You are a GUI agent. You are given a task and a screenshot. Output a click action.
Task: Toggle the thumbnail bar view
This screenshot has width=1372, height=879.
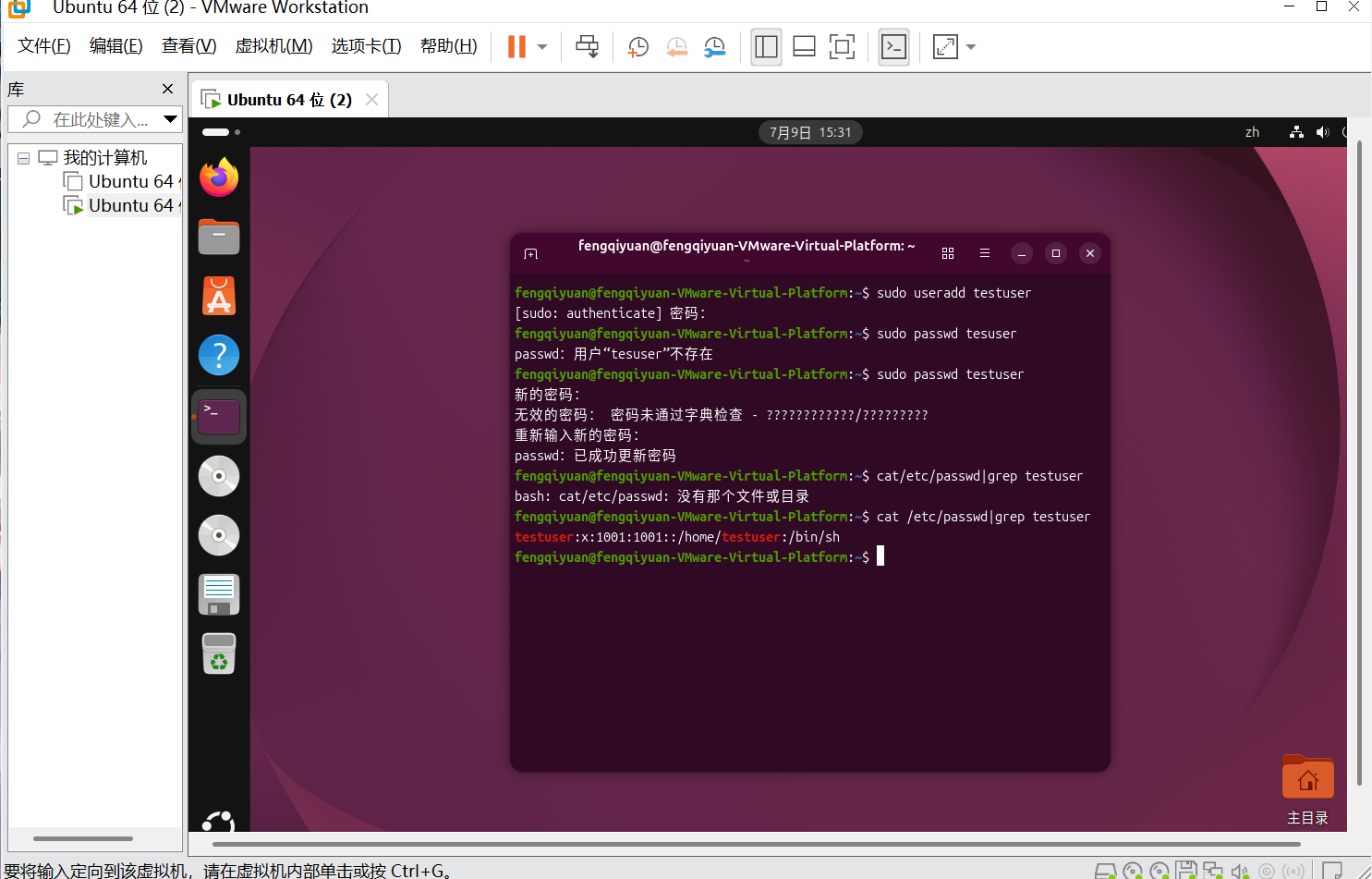tap(804, 47)
